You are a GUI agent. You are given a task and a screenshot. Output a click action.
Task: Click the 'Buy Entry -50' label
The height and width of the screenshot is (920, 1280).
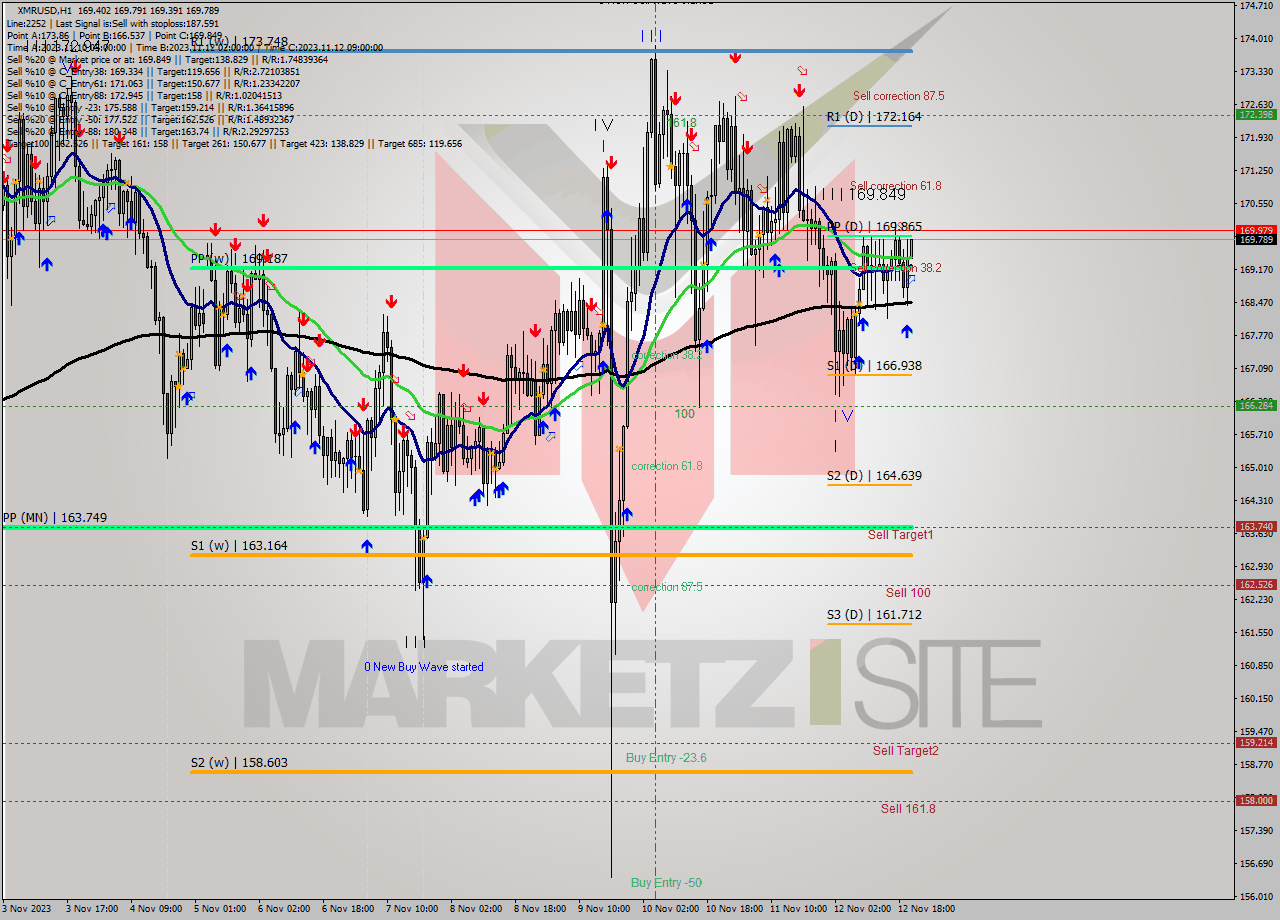point(666,883)
